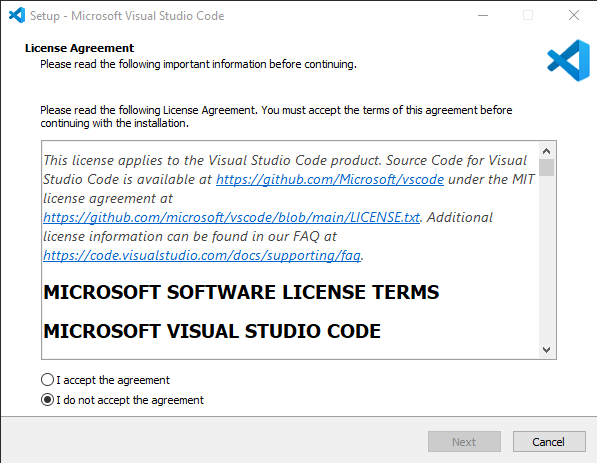Screen dimensions: 597x463
Task: Click the MICROSOFT SOFTWARE LICENSE TERMS heading
Action: coord(241,292)
